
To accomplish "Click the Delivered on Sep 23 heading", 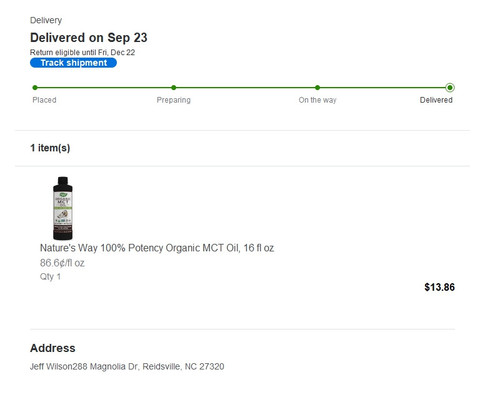I will [89, 38].
